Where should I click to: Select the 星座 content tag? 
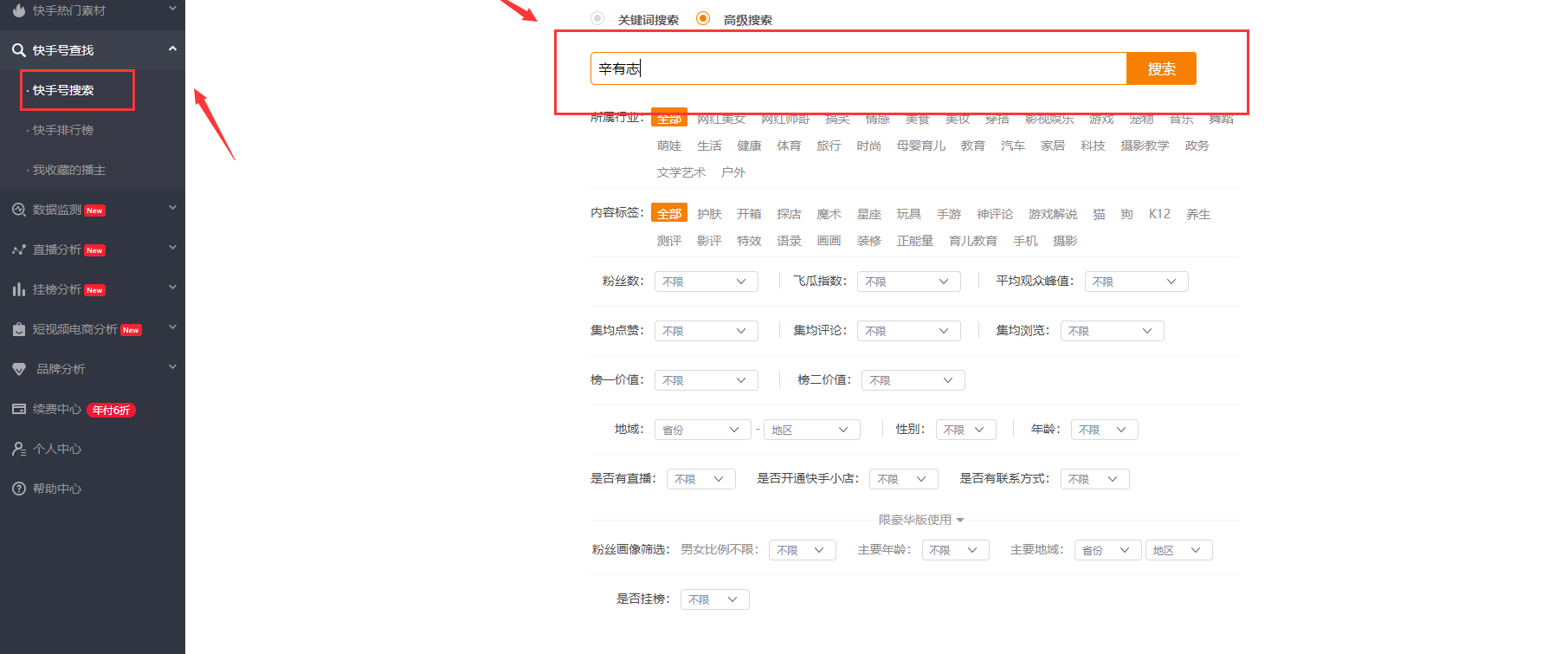(868, 214)
